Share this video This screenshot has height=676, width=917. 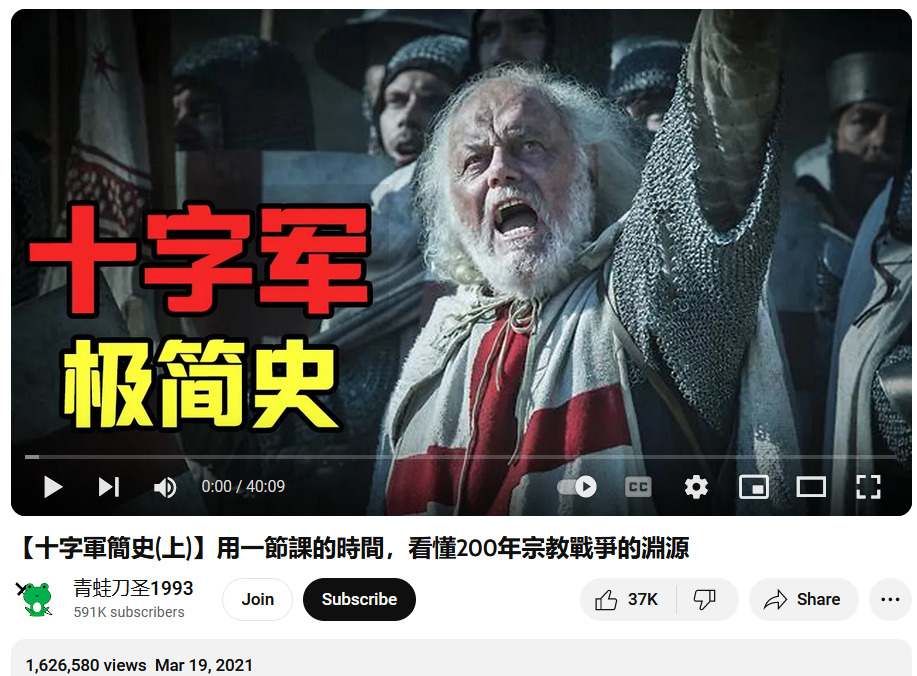coord(804,599)
